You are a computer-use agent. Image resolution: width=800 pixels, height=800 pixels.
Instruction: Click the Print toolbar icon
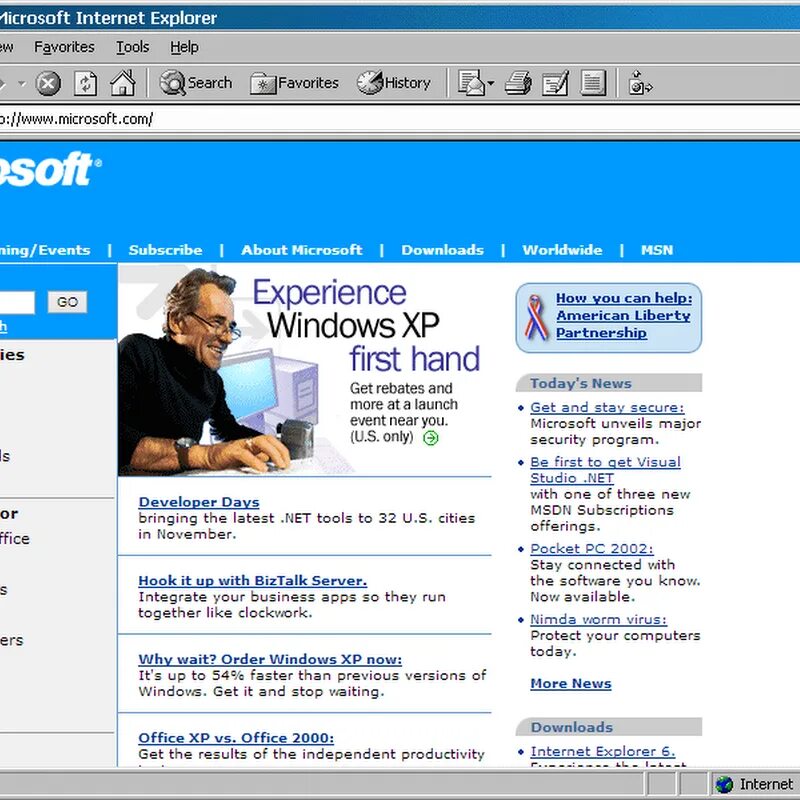click(518, 83)
